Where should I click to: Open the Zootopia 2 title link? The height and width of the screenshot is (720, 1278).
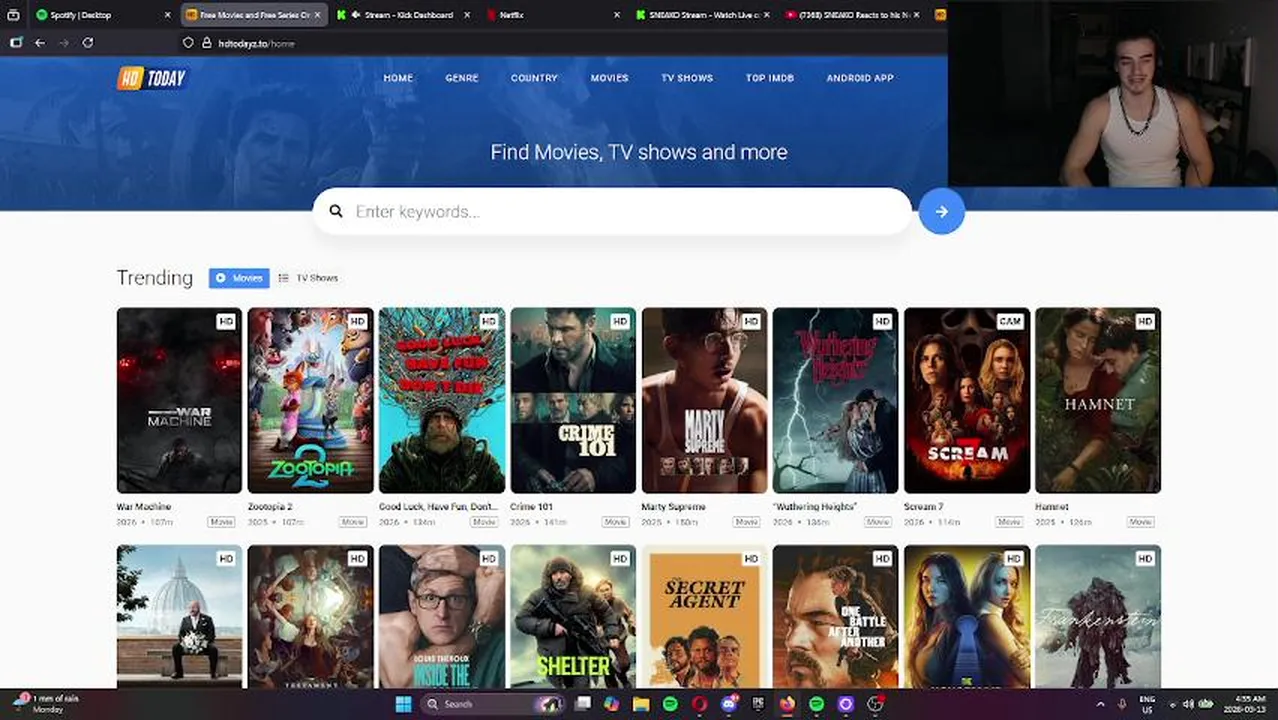click(270, 507)
